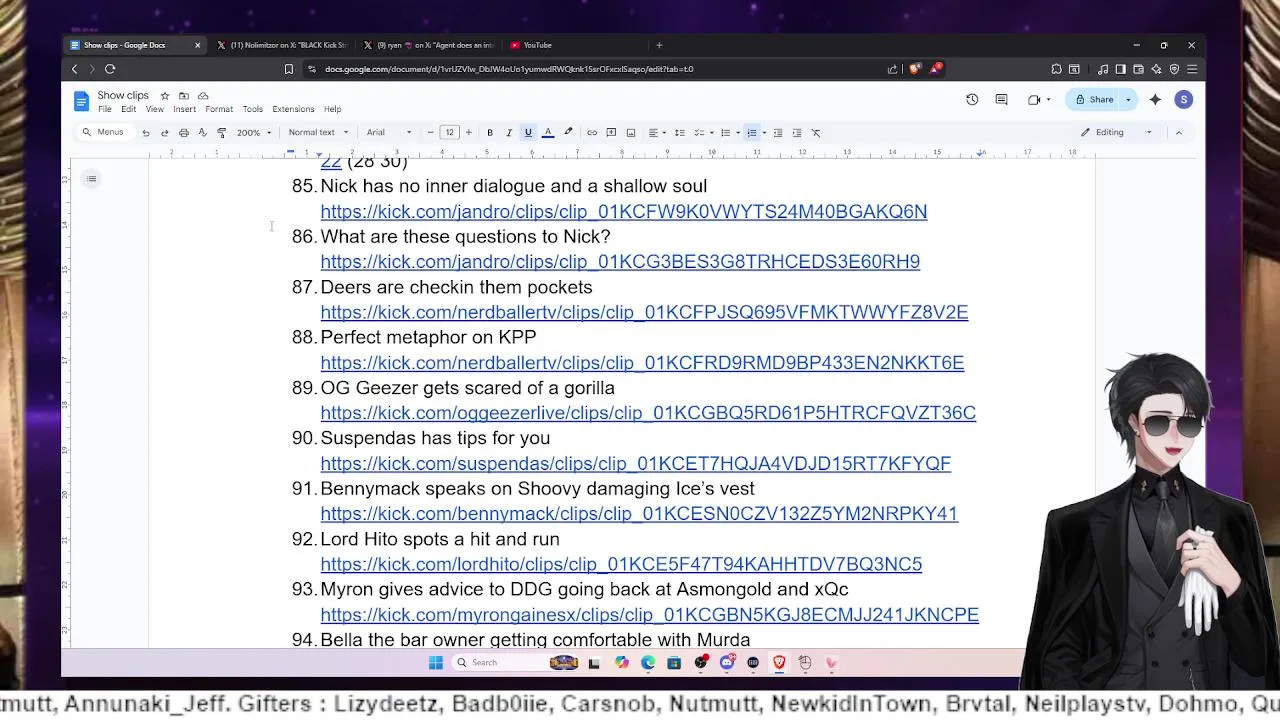This screenshot has width=1280, height=720.
Task: Open the Arial font dropdown
Action: [389, 132]
